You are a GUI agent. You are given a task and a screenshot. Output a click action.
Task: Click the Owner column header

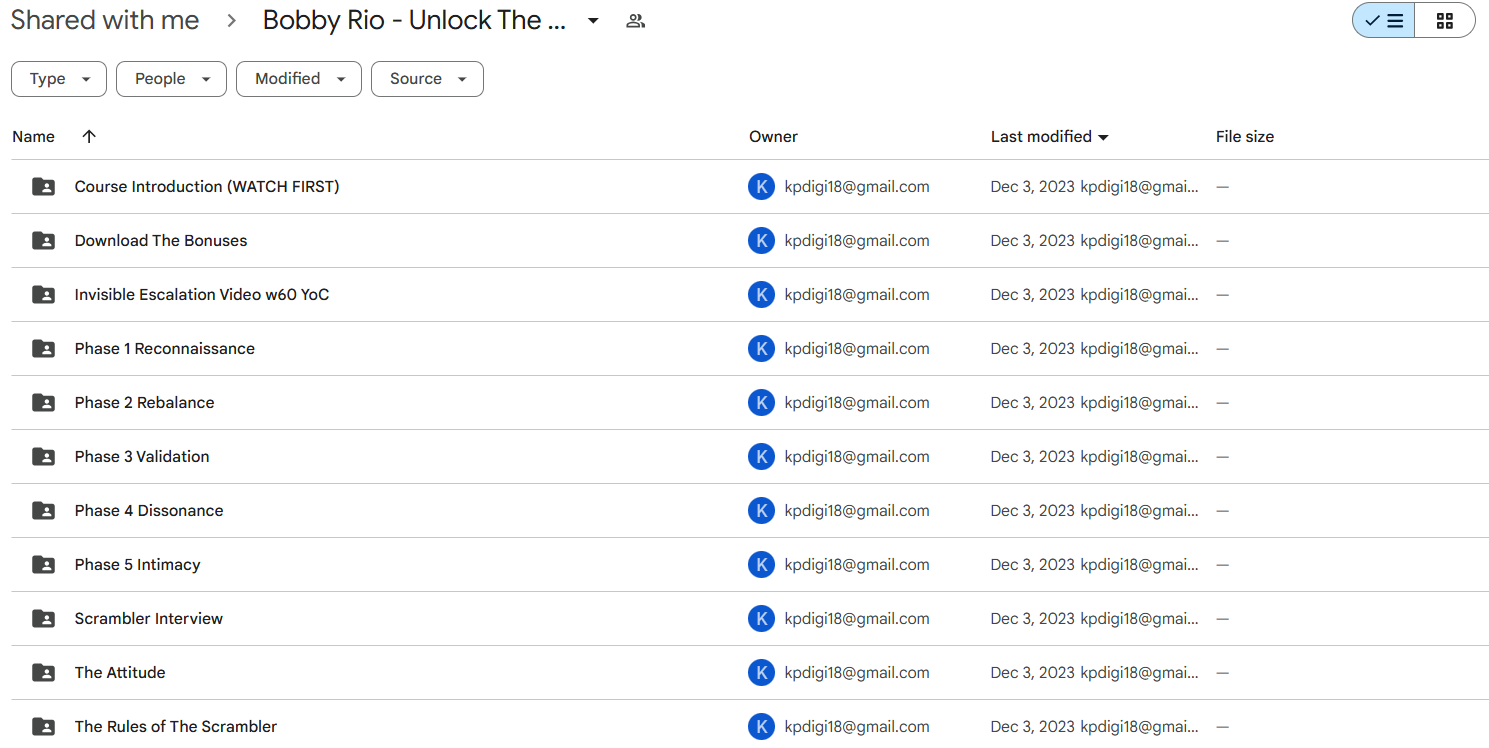pyautogui.click(x=773, y=137)
